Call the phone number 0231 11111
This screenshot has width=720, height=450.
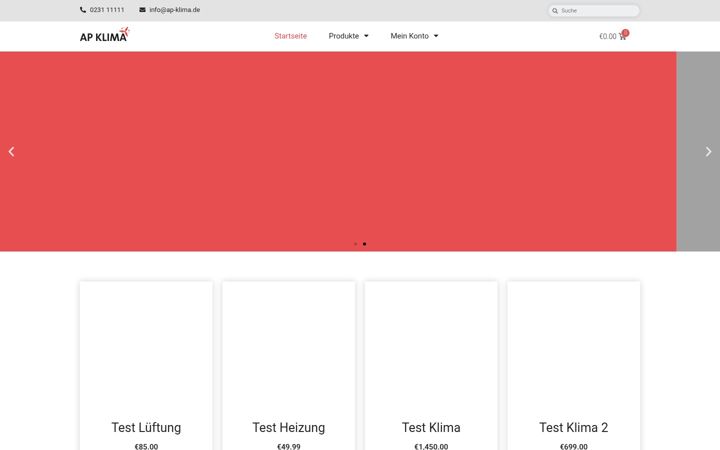pos(107,10)
